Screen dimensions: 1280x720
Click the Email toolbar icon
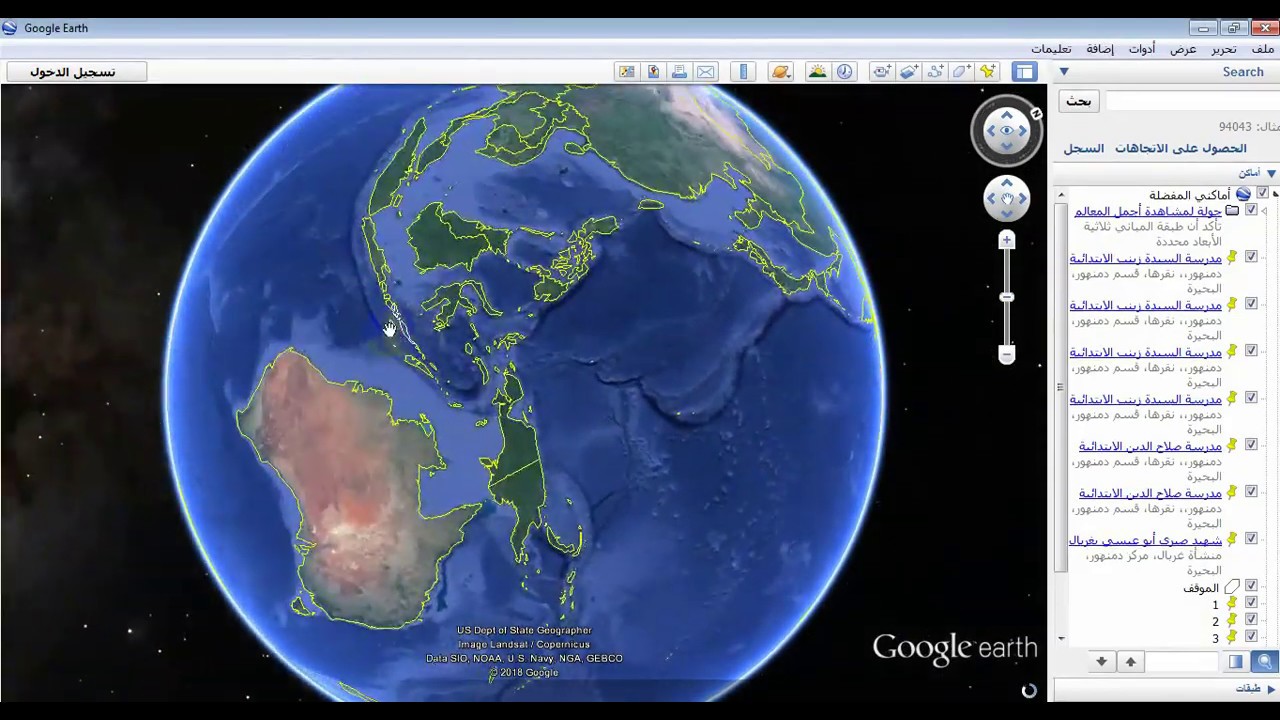coord(706,71)
